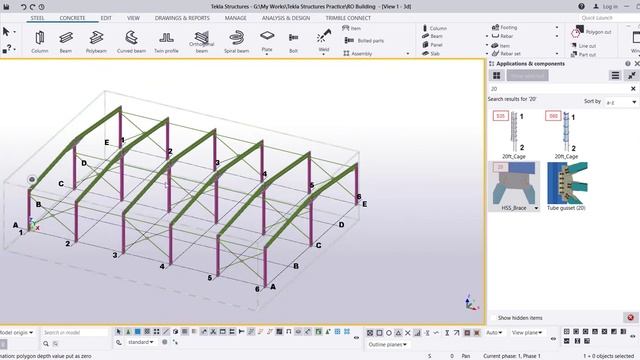Open the Sort by dropdown

621,102
